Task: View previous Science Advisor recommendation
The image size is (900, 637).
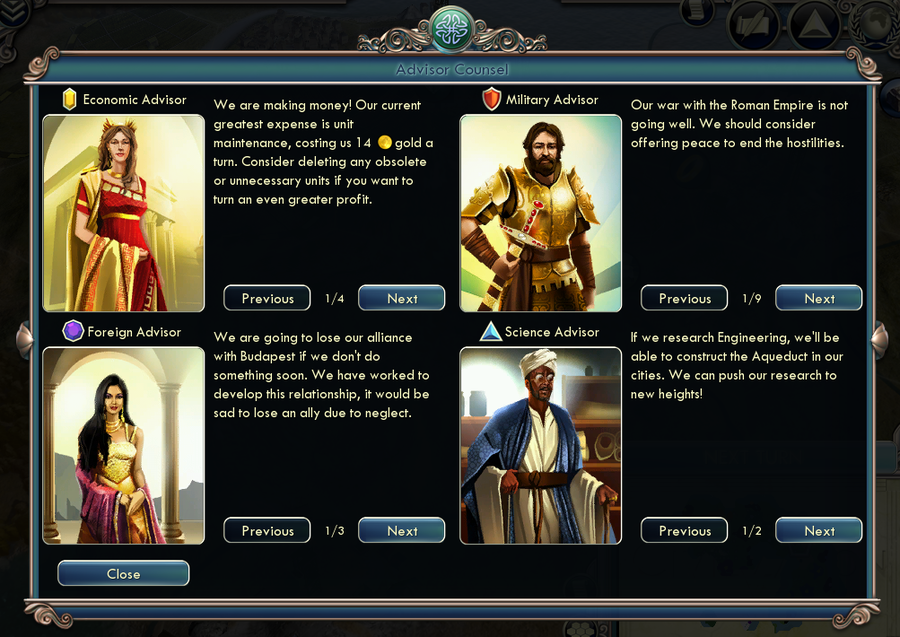Action: point(684,531)
